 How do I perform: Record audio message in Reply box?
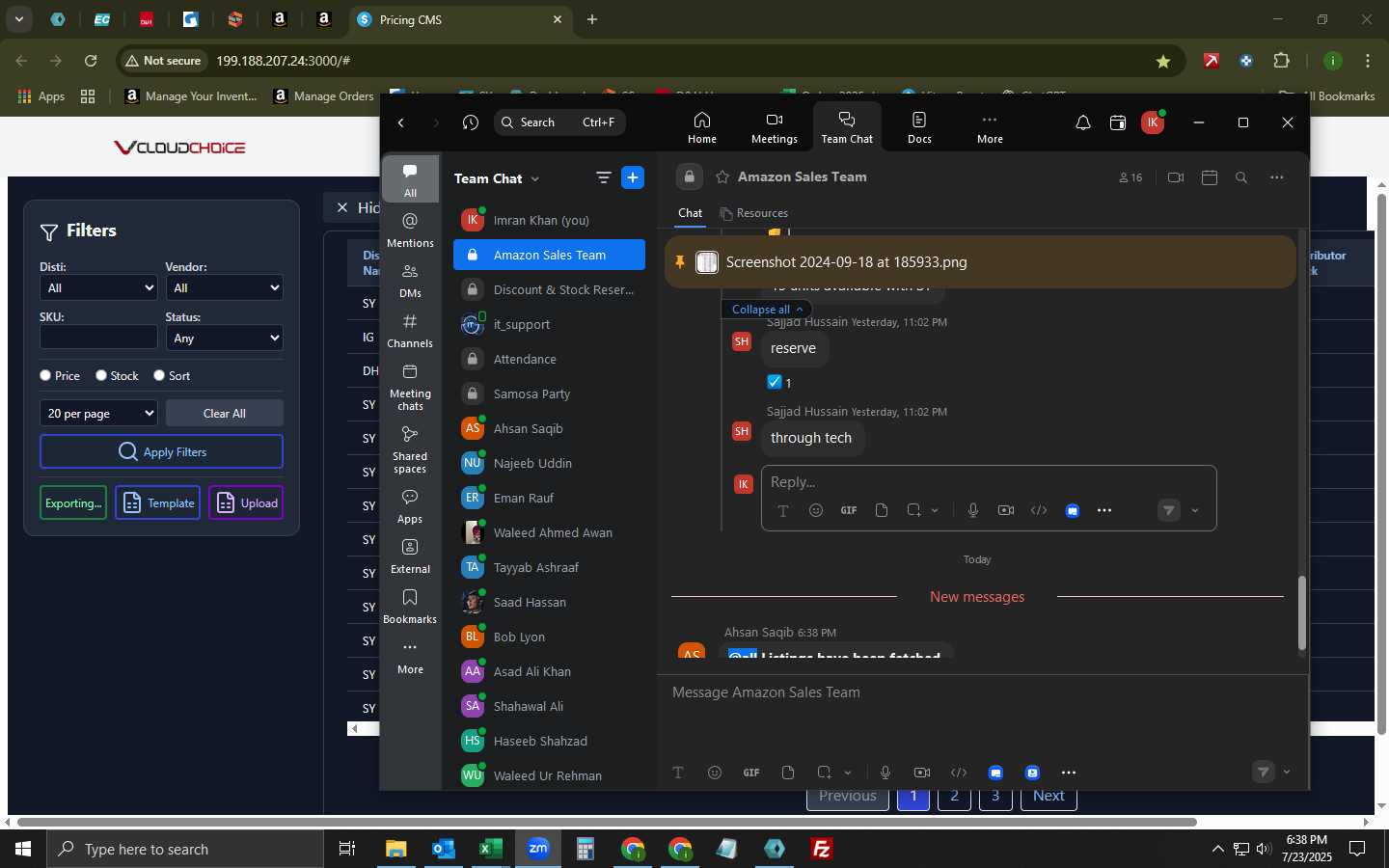coord(973,510)
